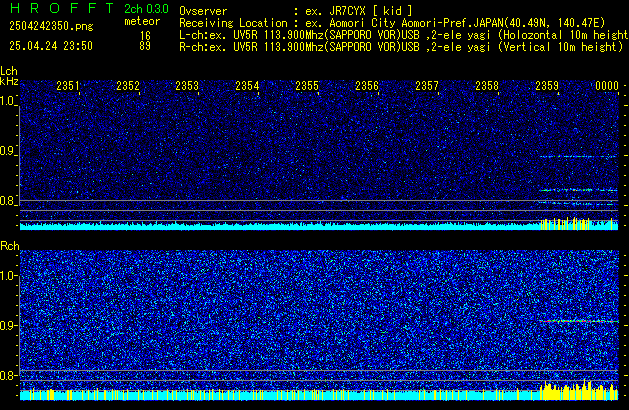
Task: Click the '2ch 0.3.0' version label
Action: pyautogui.click(x=146, y=9)
